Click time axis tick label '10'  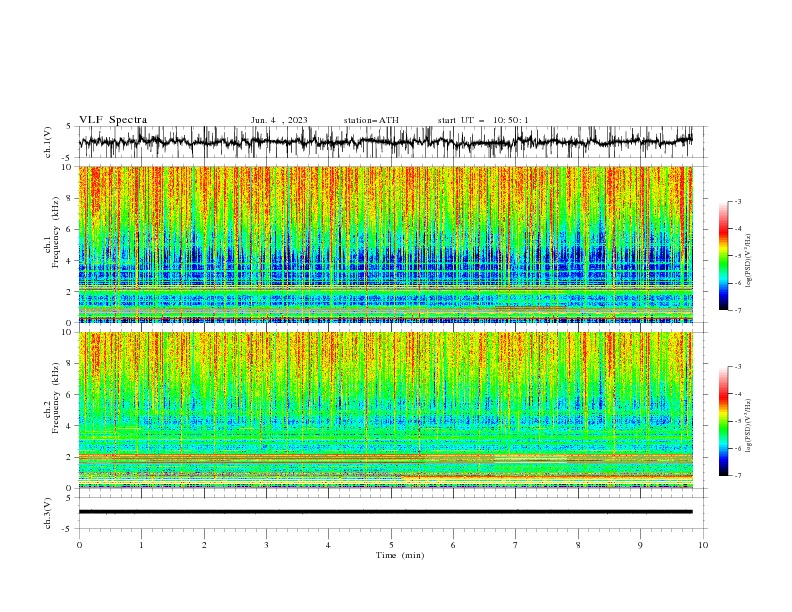703,545
